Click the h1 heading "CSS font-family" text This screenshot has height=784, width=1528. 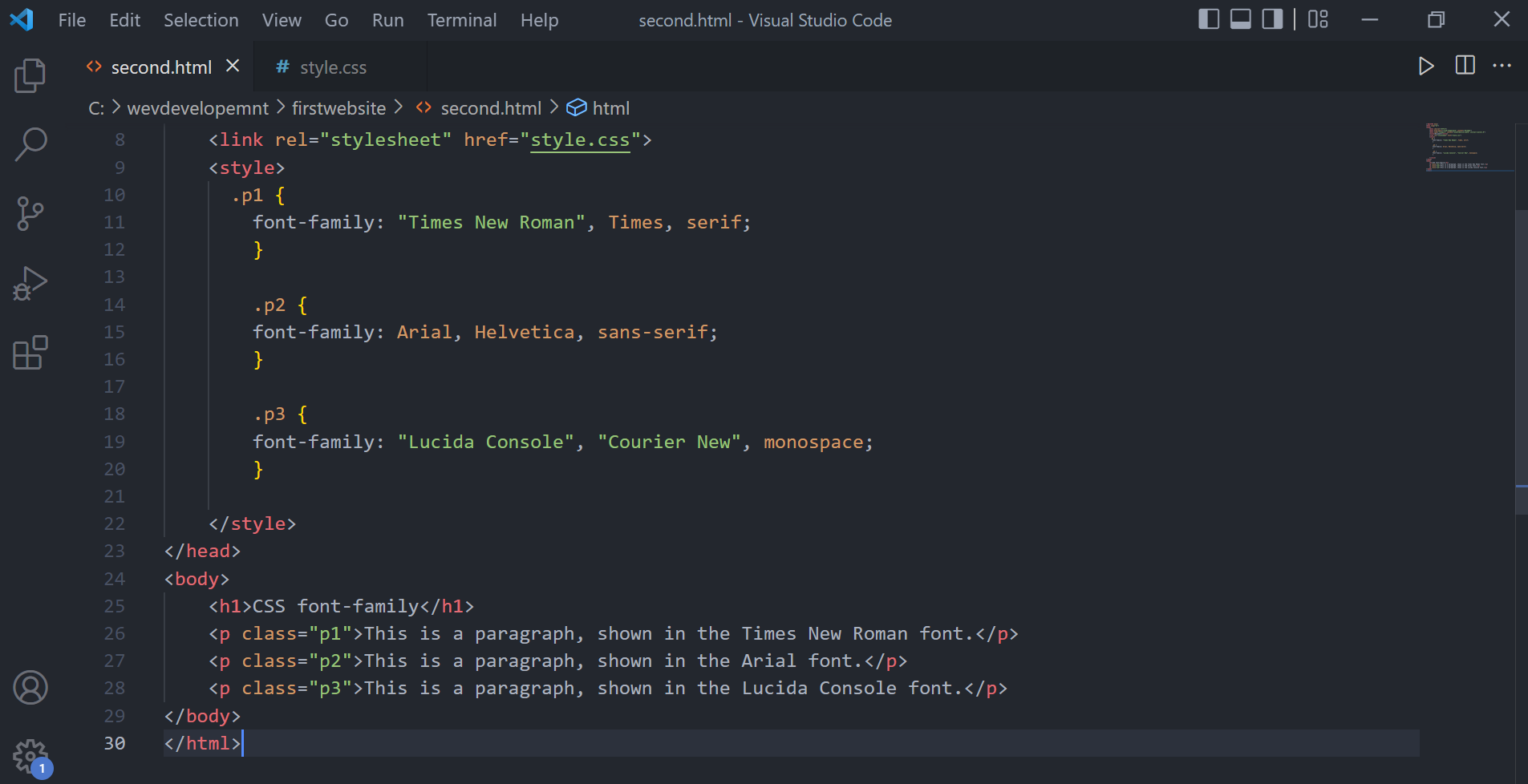336,606
